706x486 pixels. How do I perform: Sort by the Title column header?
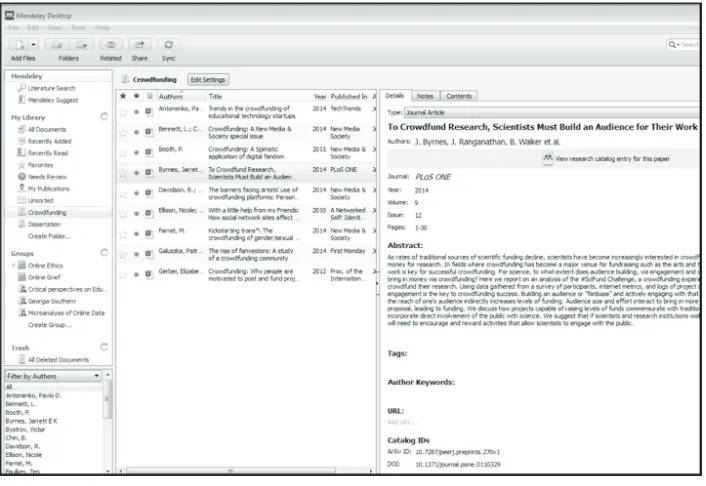coord(215,96)
